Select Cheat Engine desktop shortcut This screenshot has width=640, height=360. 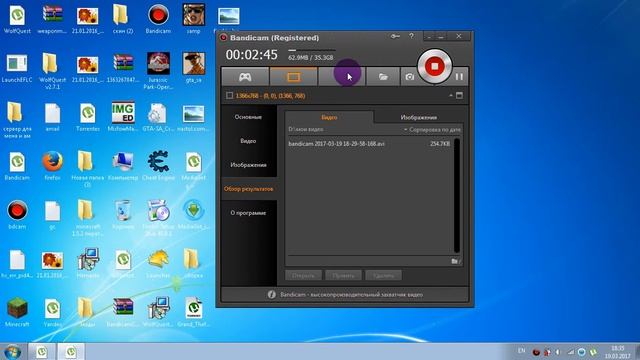[x=158, y=166]
